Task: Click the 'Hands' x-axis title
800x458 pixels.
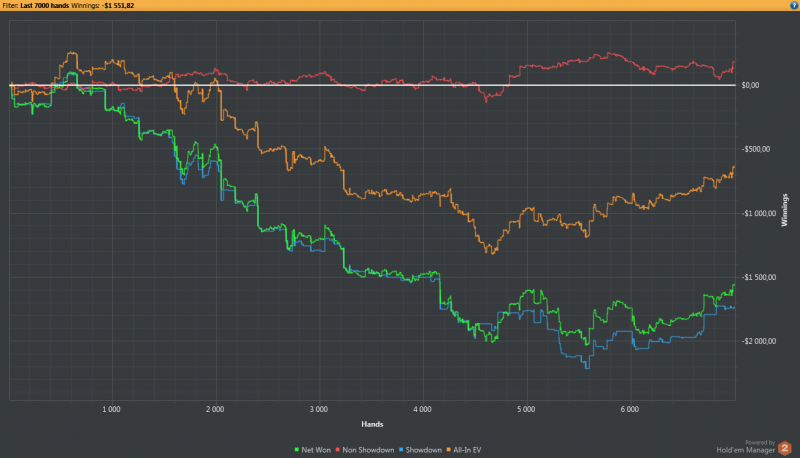Action: coord(371,424)
